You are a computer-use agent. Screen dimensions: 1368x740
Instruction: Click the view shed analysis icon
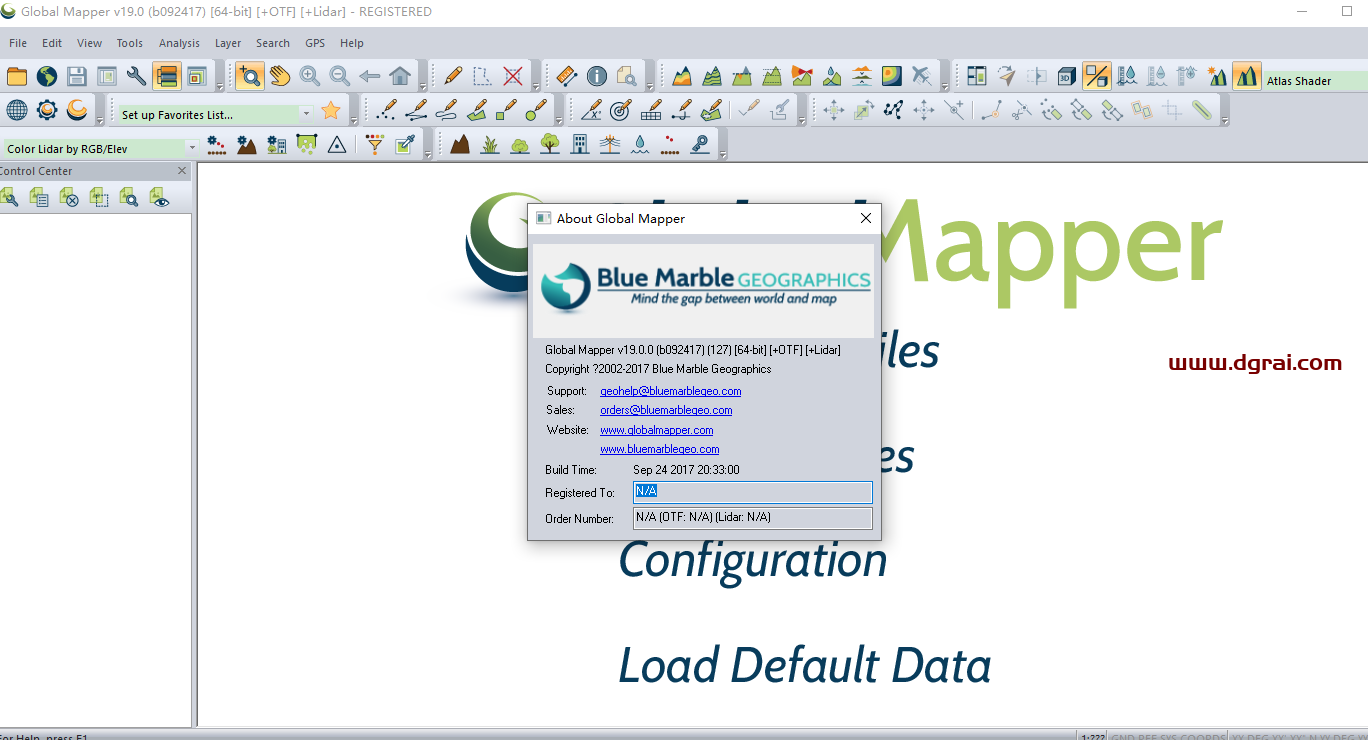(x=802, y=76)
